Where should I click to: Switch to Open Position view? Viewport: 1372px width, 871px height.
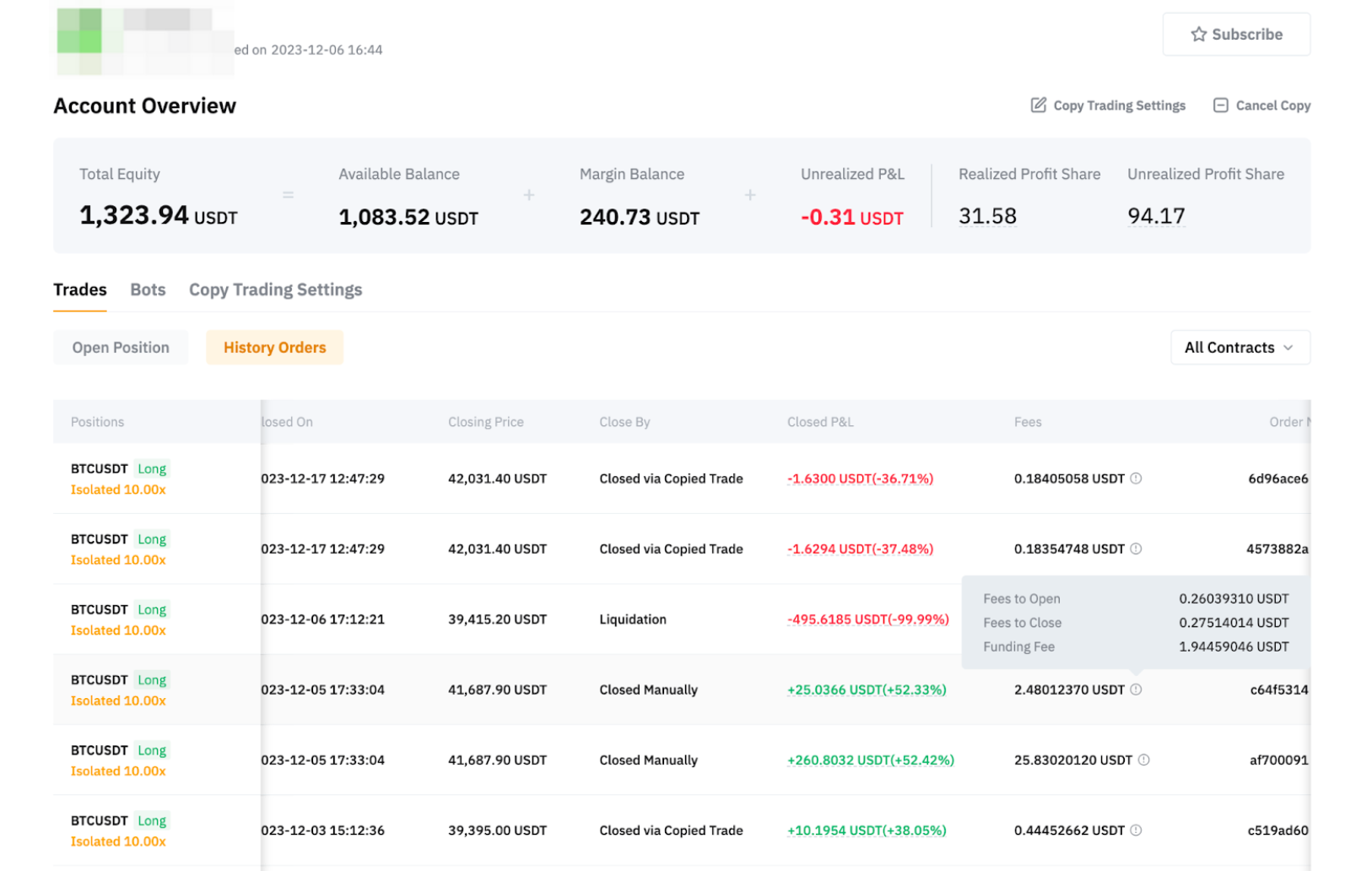121,348
